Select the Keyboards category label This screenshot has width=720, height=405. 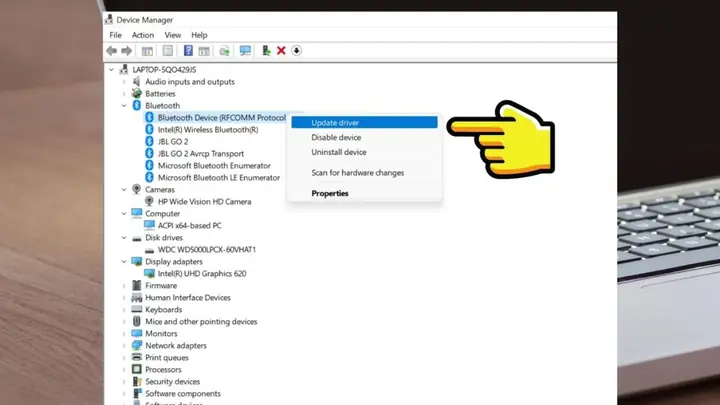pos(163,309)
